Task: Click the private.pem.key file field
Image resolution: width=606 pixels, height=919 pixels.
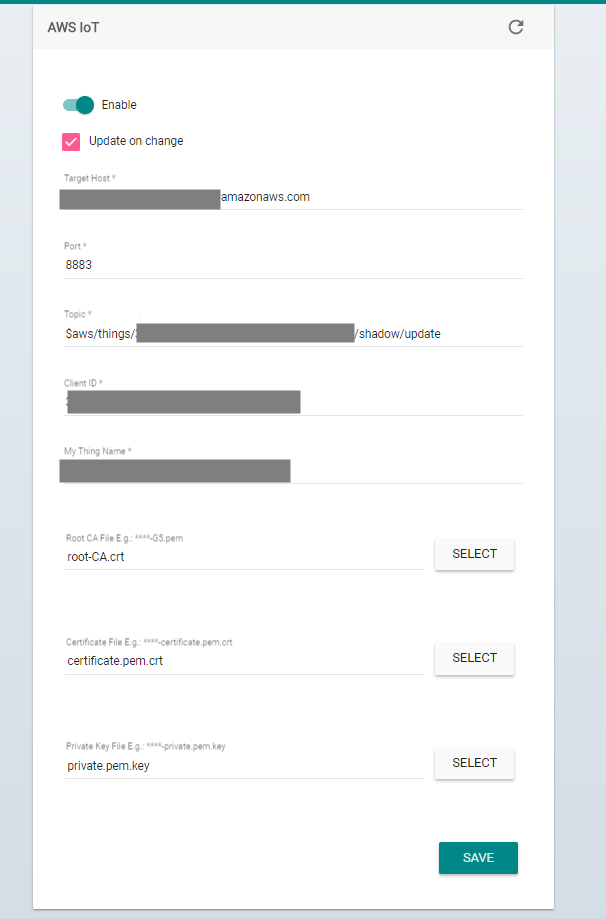Action: point(244,765)
